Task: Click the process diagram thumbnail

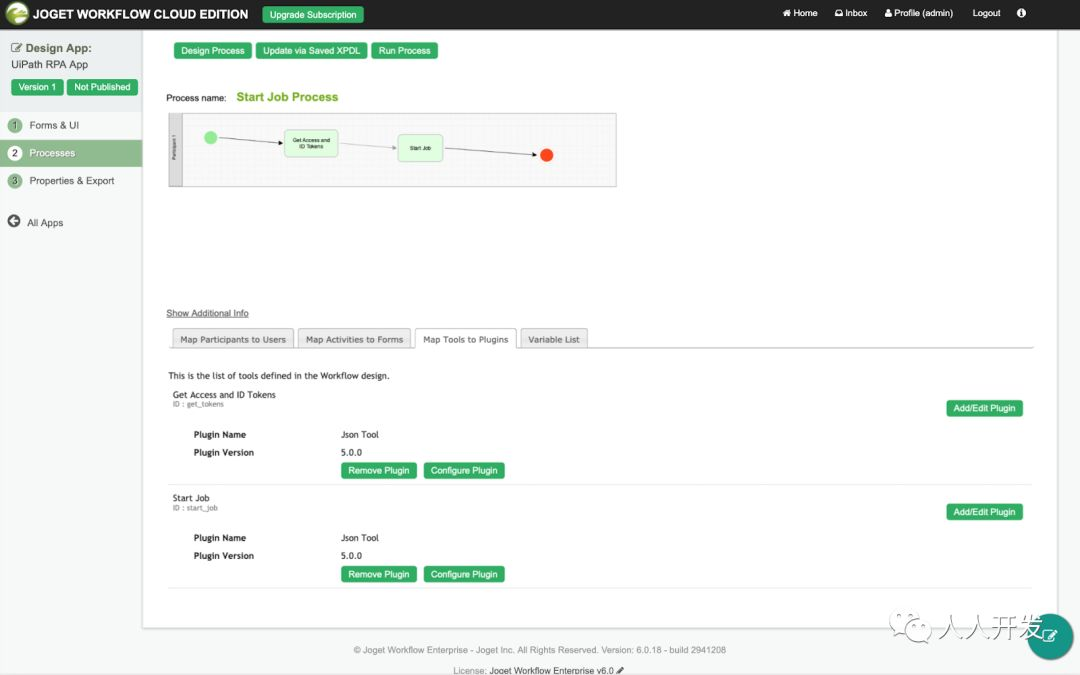Action: (393, 150)
